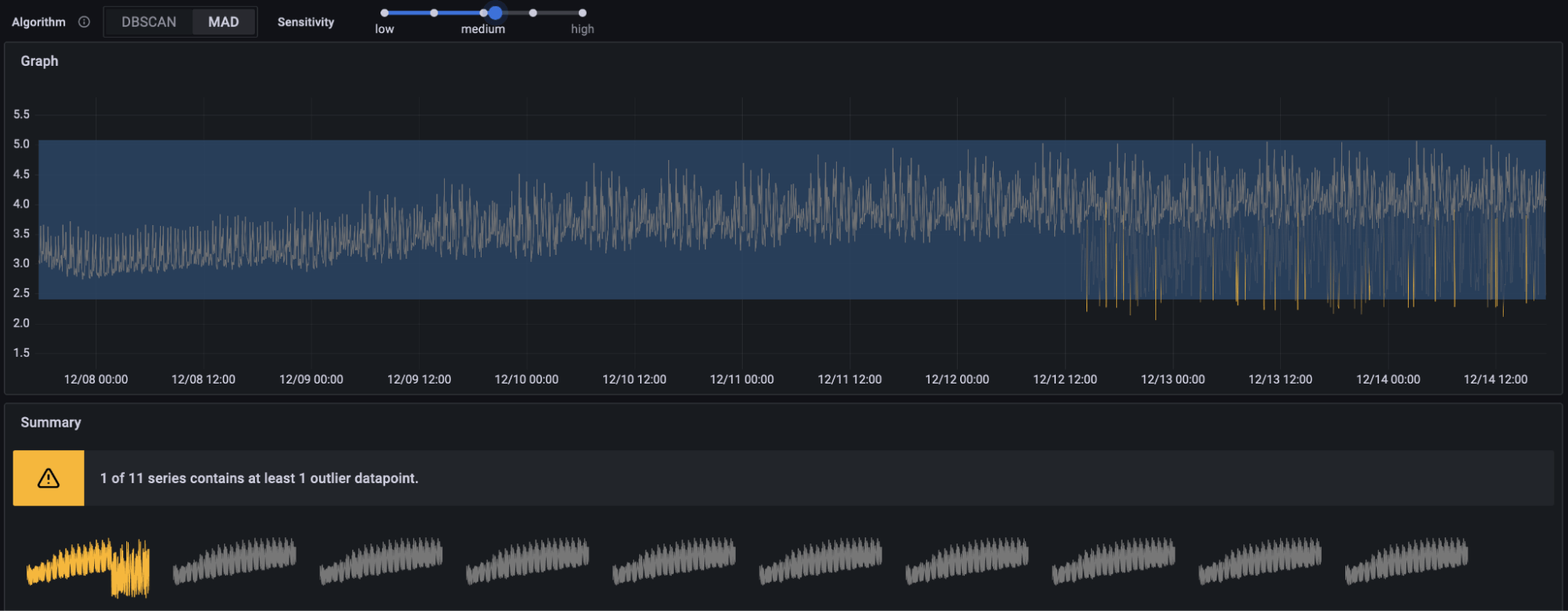This screenshot has width=1568, height=611.
Task: Select the second series thumbnail in Summary
Action: coord(235,561)
